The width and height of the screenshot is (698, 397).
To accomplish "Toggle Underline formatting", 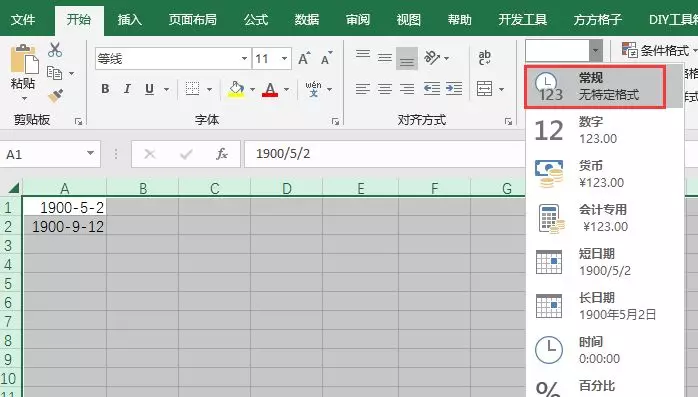I will pos(150,89).
